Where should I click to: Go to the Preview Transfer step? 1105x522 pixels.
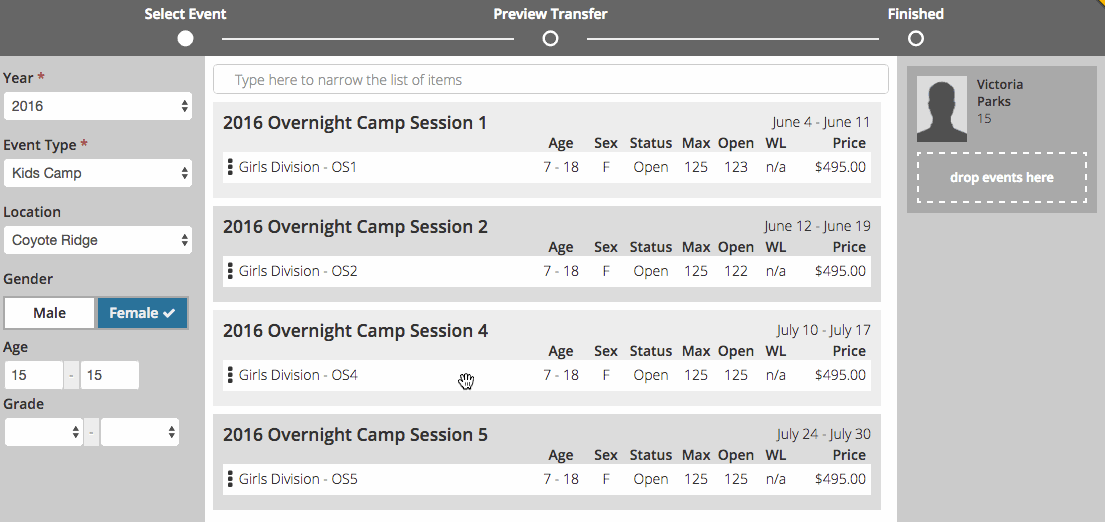(x=550, y=39)
